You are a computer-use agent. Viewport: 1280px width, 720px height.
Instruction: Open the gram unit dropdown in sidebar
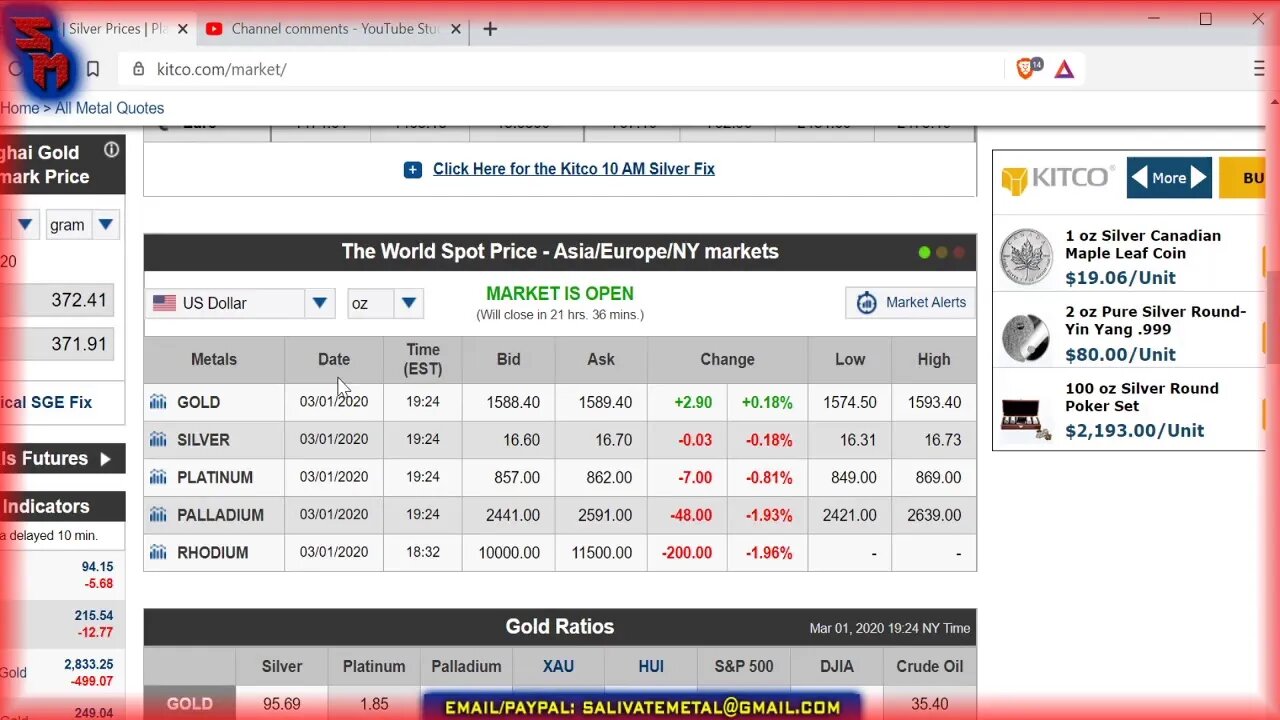tap(82, 225)
